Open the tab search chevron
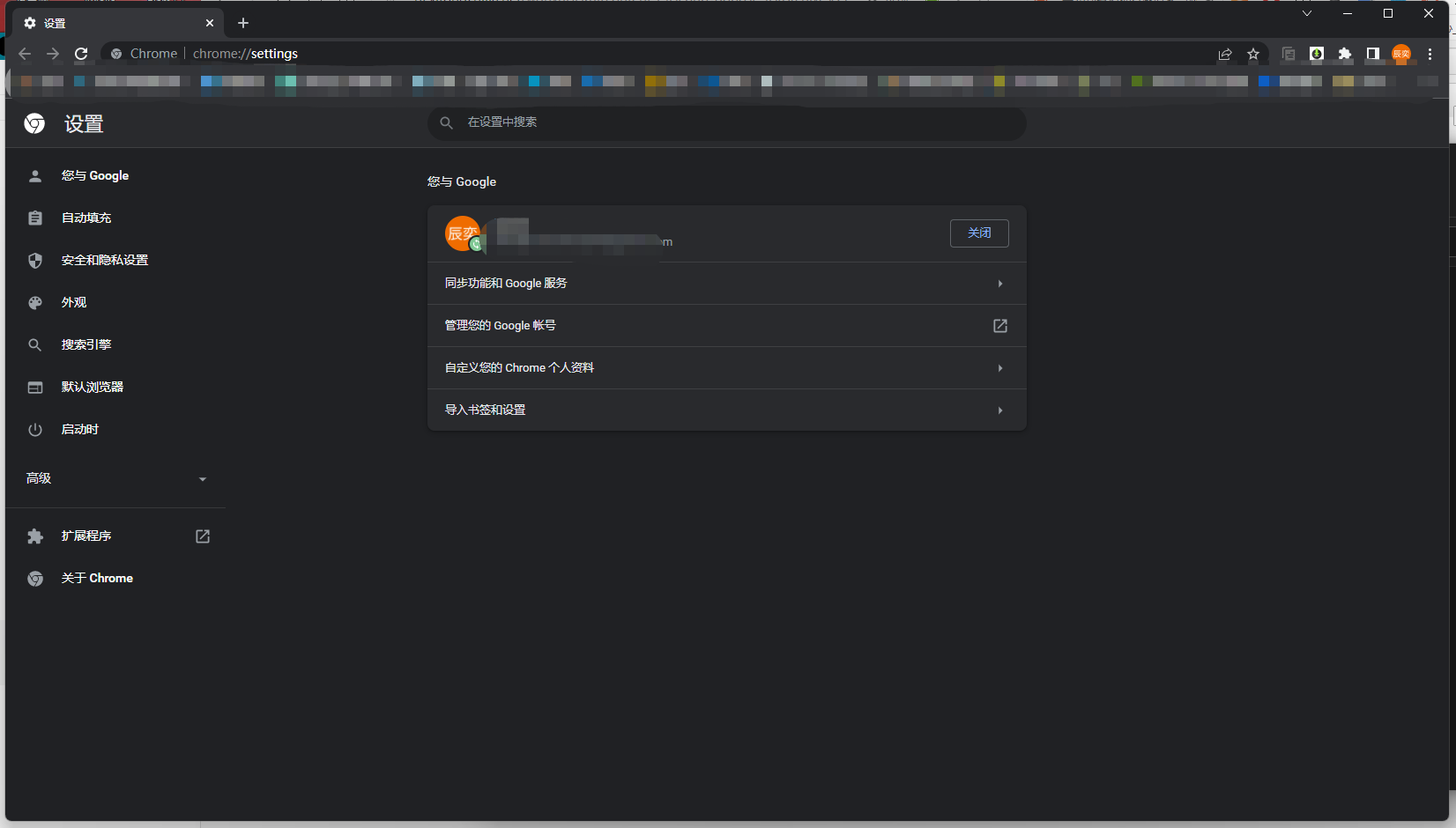This screenshot has height=828, width=1456. tap(1307, 13)
